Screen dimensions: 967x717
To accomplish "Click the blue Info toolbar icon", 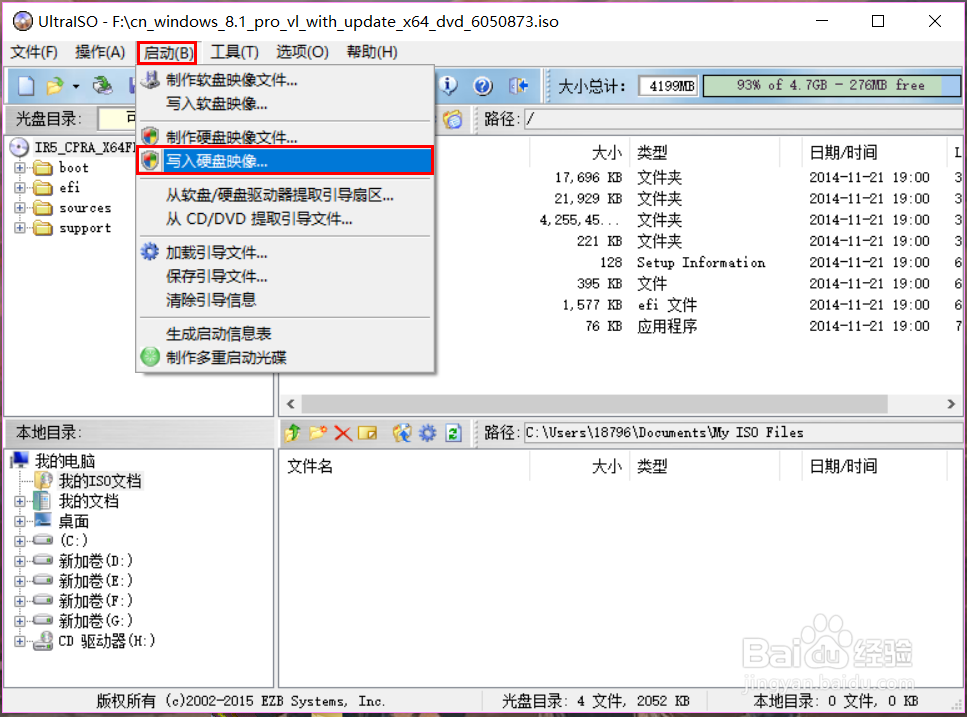I will (449, 86).
